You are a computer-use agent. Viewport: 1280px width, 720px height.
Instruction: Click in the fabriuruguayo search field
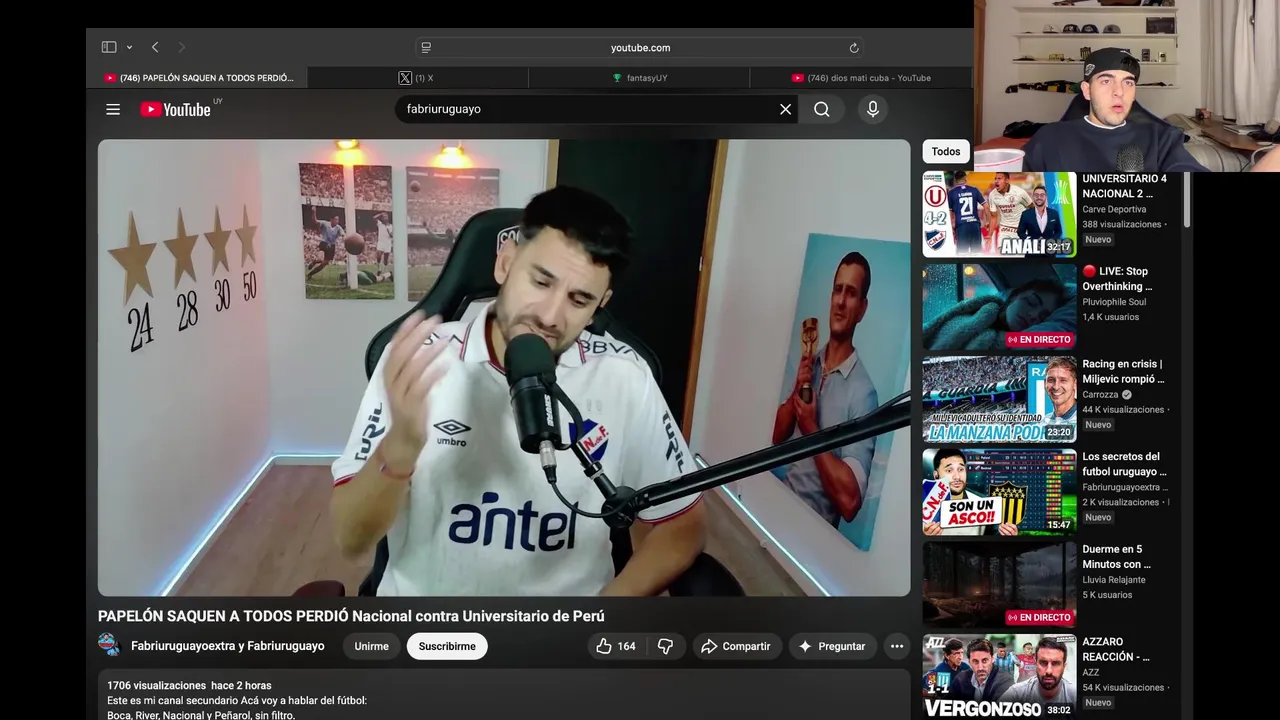[x=585, y=109]
